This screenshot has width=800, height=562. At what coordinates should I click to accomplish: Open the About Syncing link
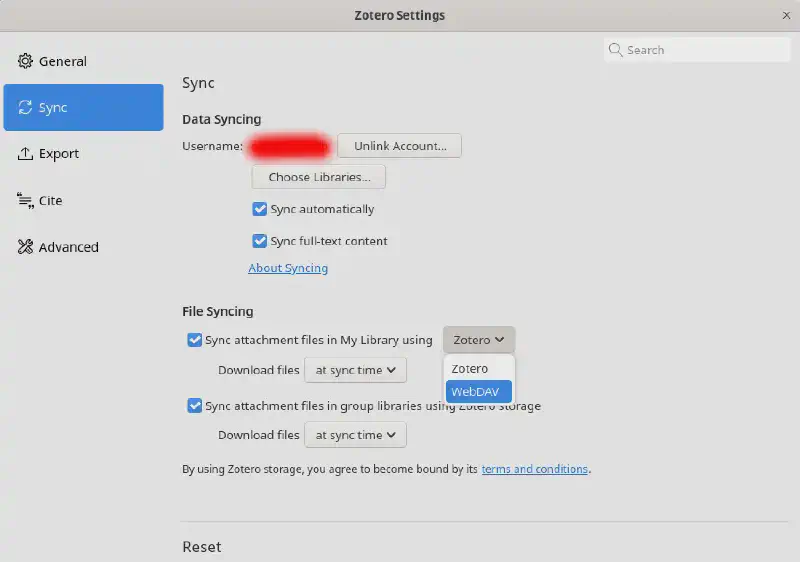point(288,268)
